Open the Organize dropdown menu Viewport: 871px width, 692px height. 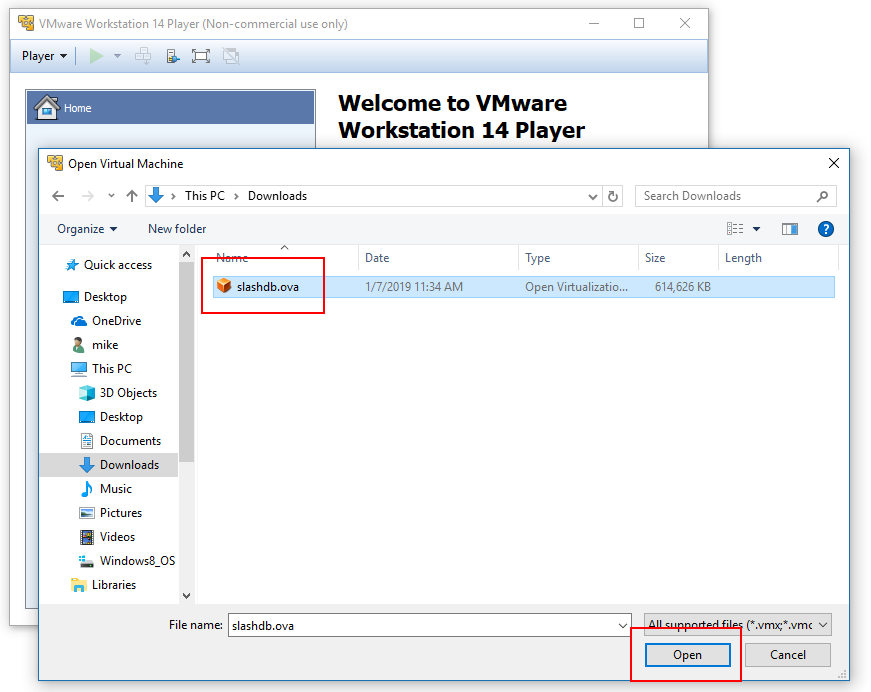coord(87,229)
